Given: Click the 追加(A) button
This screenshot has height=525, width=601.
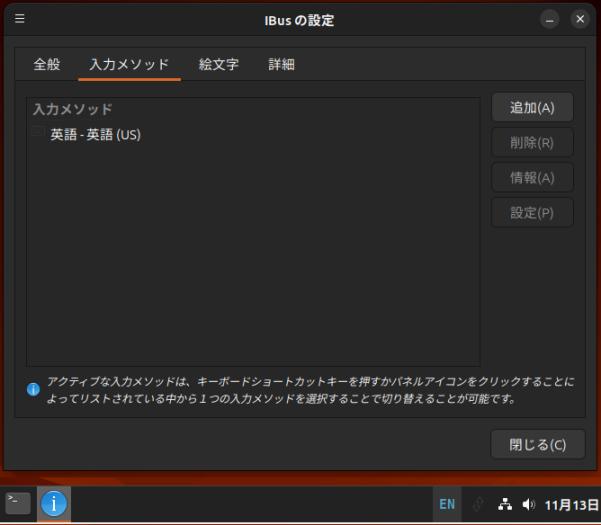Looking at the screenshot, I should click(x=532, y=108).
